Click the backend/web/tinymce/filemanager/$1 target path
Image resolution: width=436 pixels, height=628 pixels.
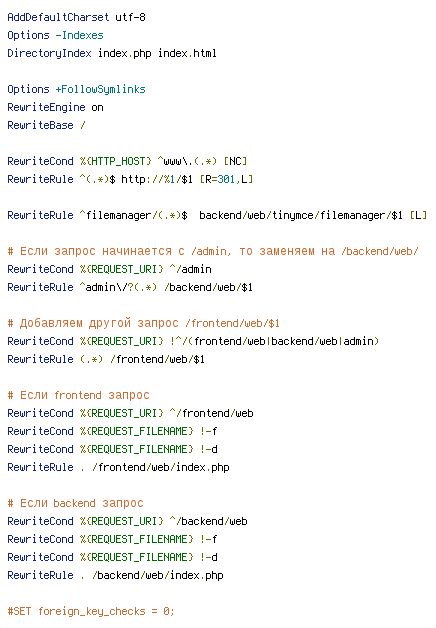point(301,215)
